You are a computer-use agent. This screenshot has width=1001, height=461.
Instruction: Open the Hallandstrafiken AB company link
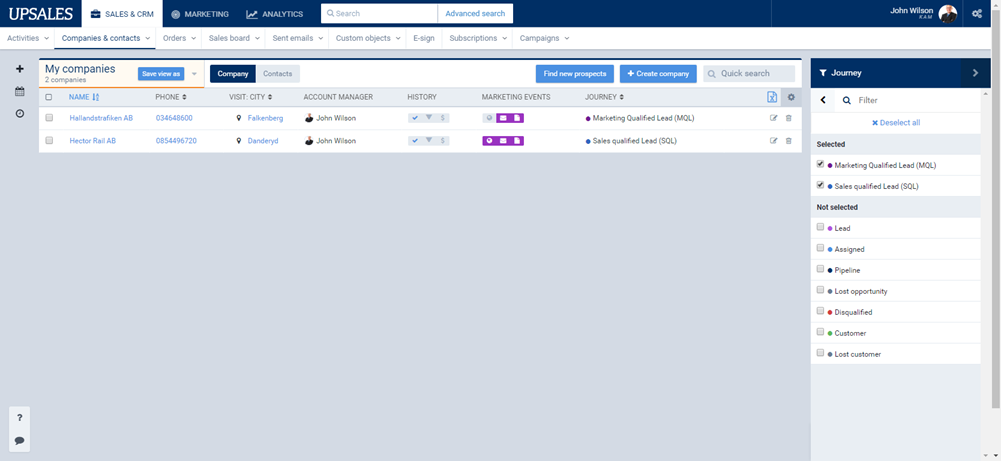pyautogui.click(x=101, y=118)
